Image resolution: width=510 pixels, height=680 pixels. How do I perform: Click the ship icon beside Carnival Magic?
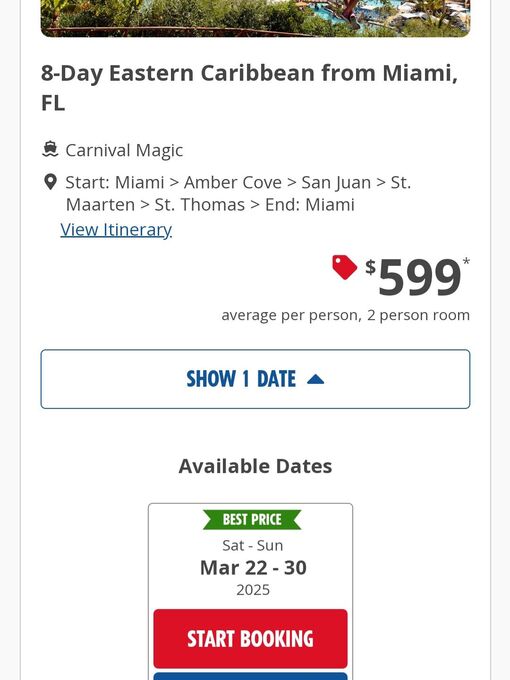[50, 149]
